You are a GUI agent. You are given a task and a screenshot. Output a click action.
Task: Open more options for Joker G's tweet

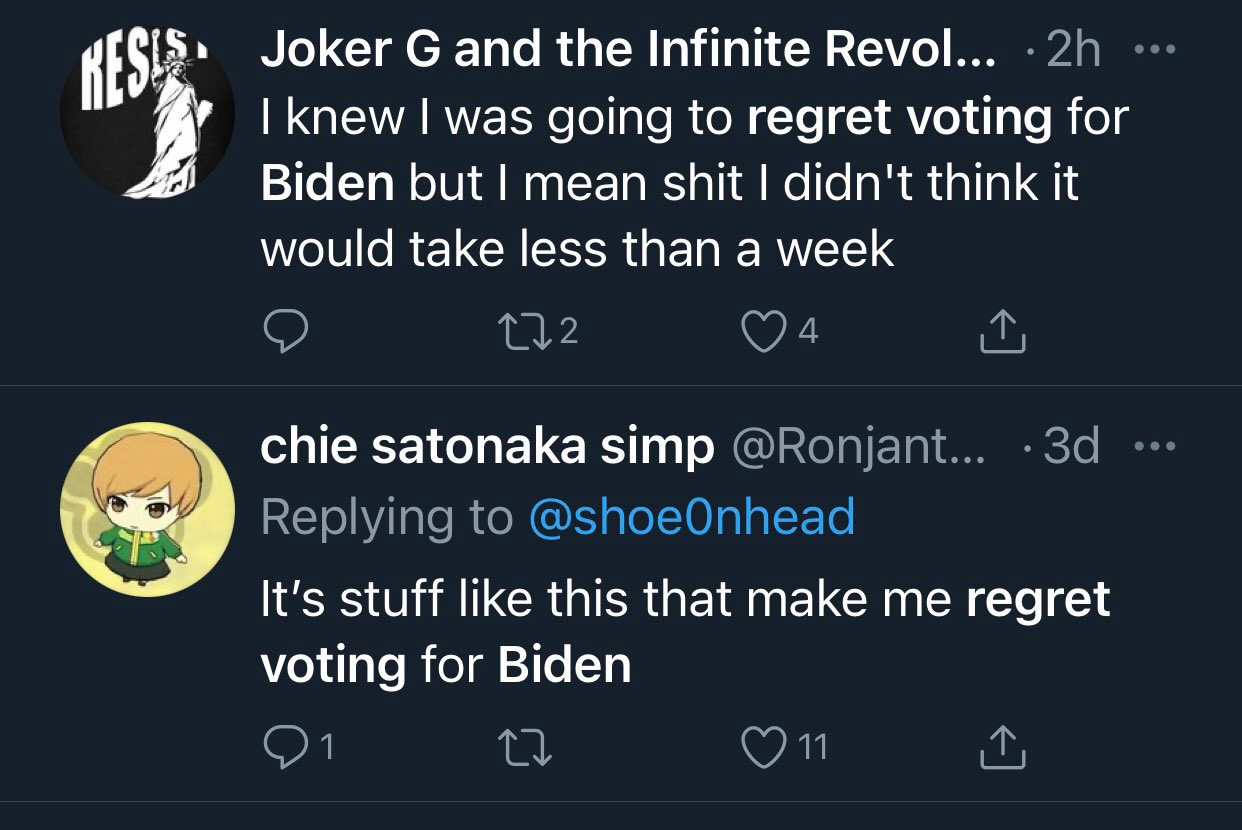(x=1155, y=50)
